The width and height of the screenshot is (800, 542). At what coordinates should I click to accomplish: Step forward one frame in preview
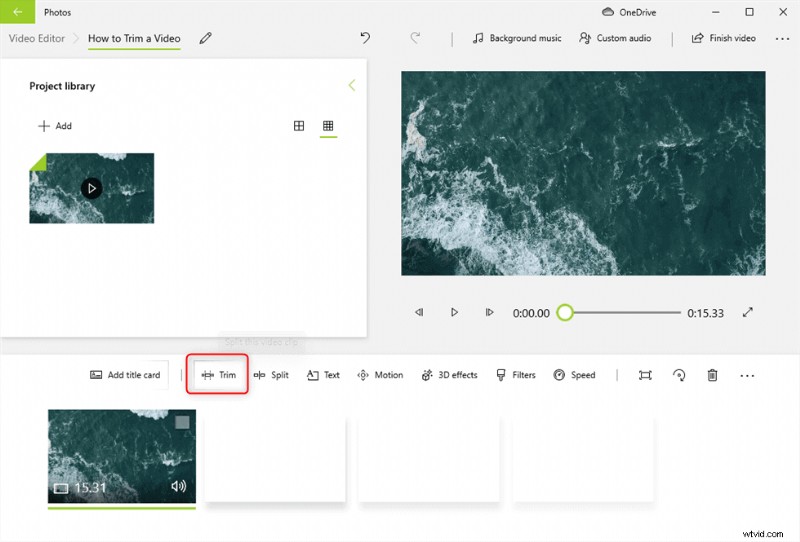coord(489,312)
